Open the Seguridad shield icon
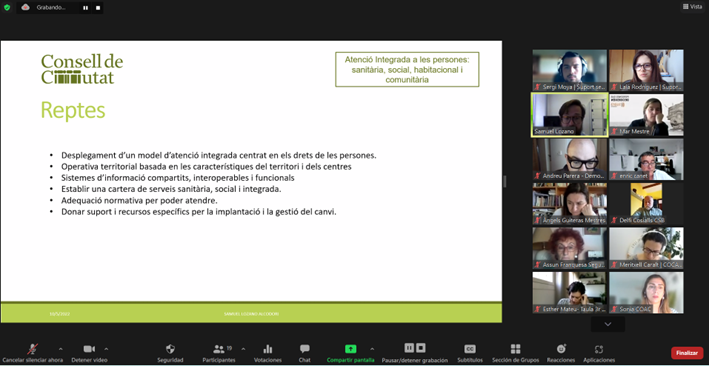The image size is (709, 366). pyautogui.click(x=170, y=349)
